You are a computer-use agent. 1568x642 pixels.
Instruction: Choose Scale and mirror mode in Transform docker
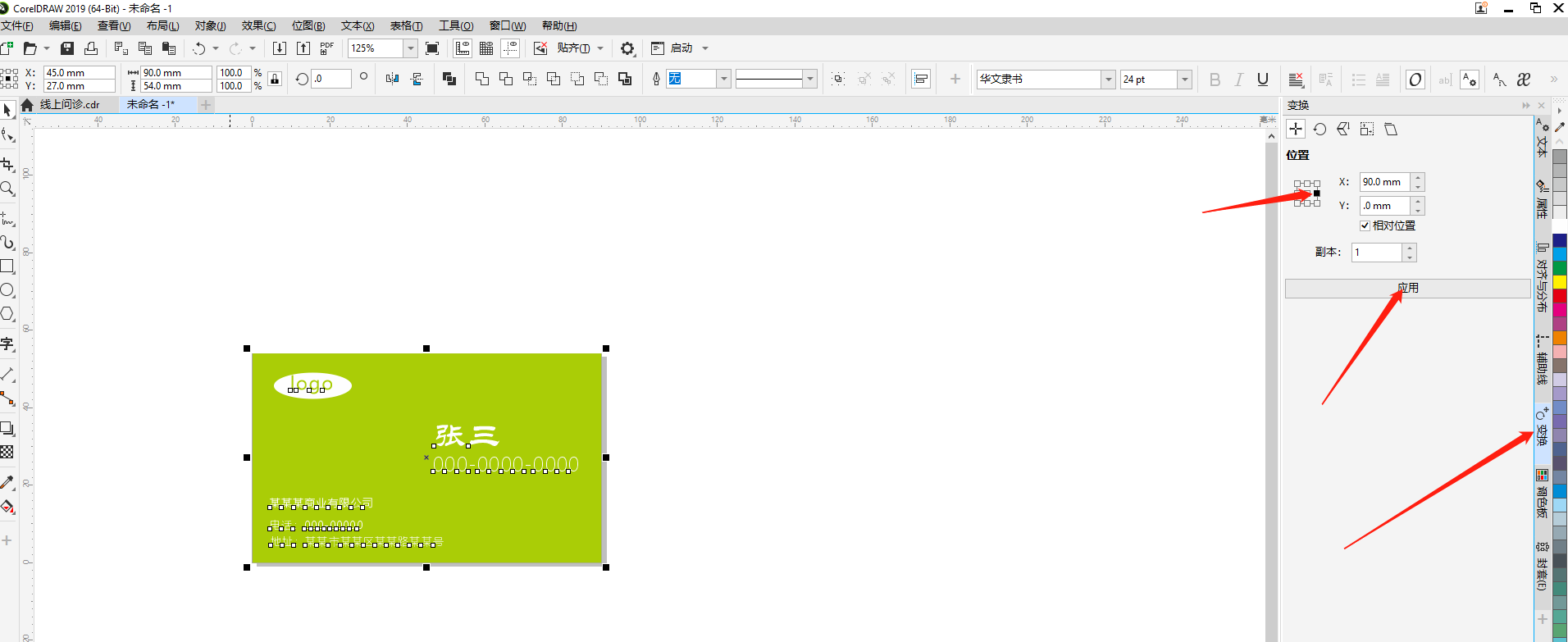click(x=1343, y=129)
